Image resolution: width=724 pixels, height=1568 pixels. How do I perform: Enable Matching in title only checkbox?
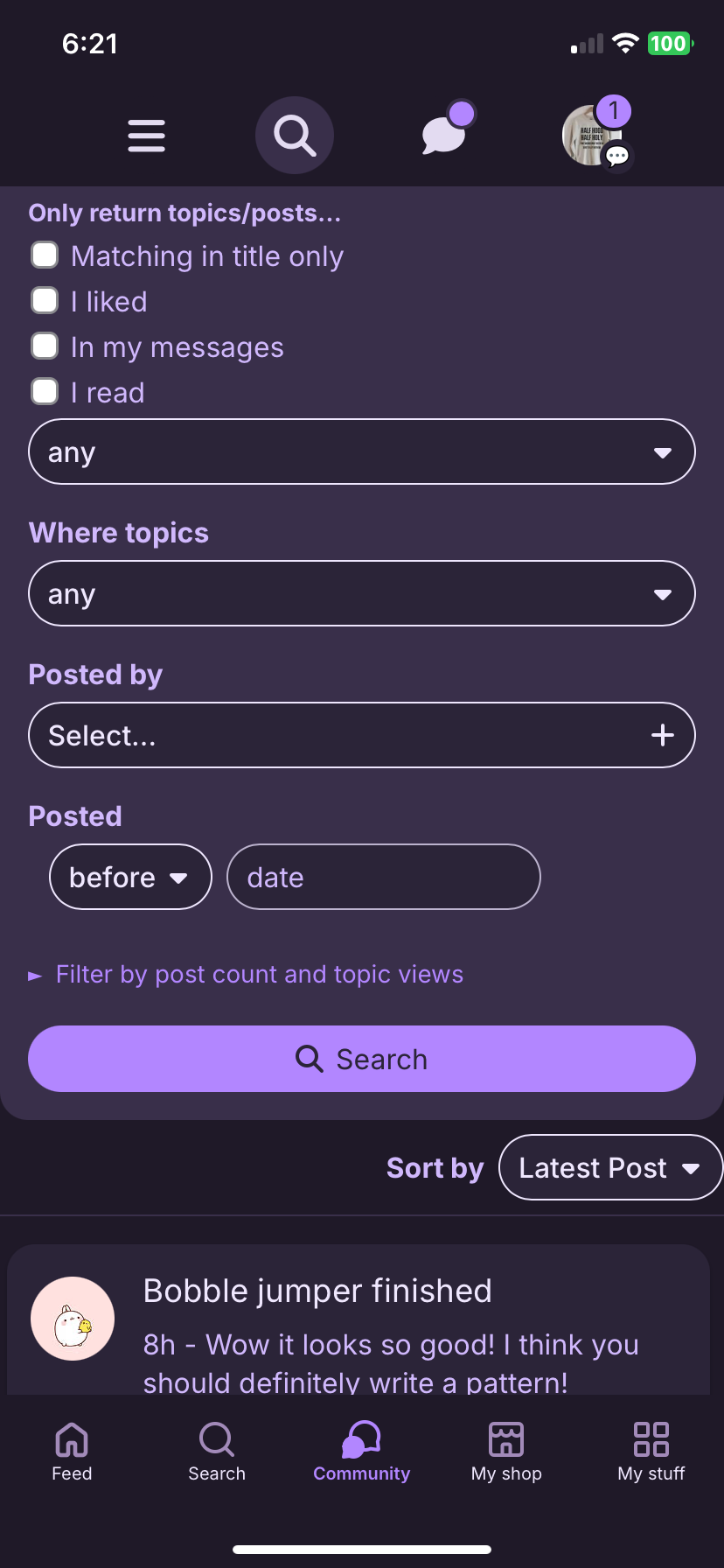(x=45, y=255)
